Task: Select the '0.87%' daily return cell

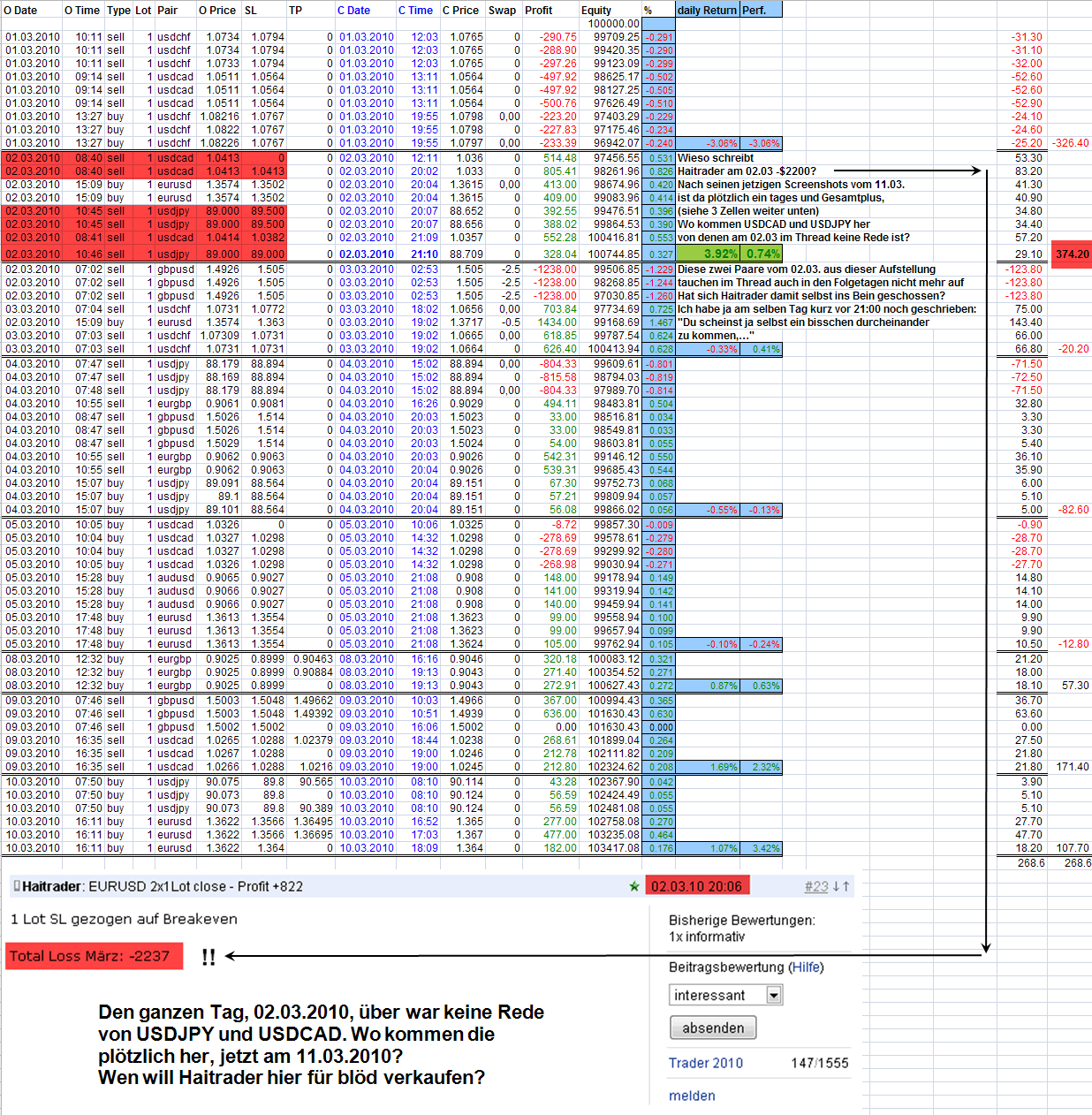Action: click(x=708, y=686)
